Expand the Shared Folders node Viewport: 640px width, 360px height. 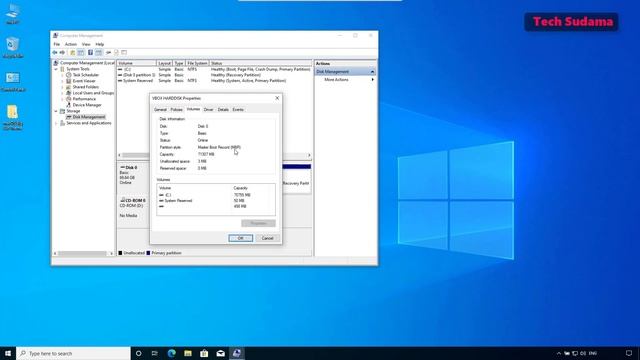(x=62, y=87)
